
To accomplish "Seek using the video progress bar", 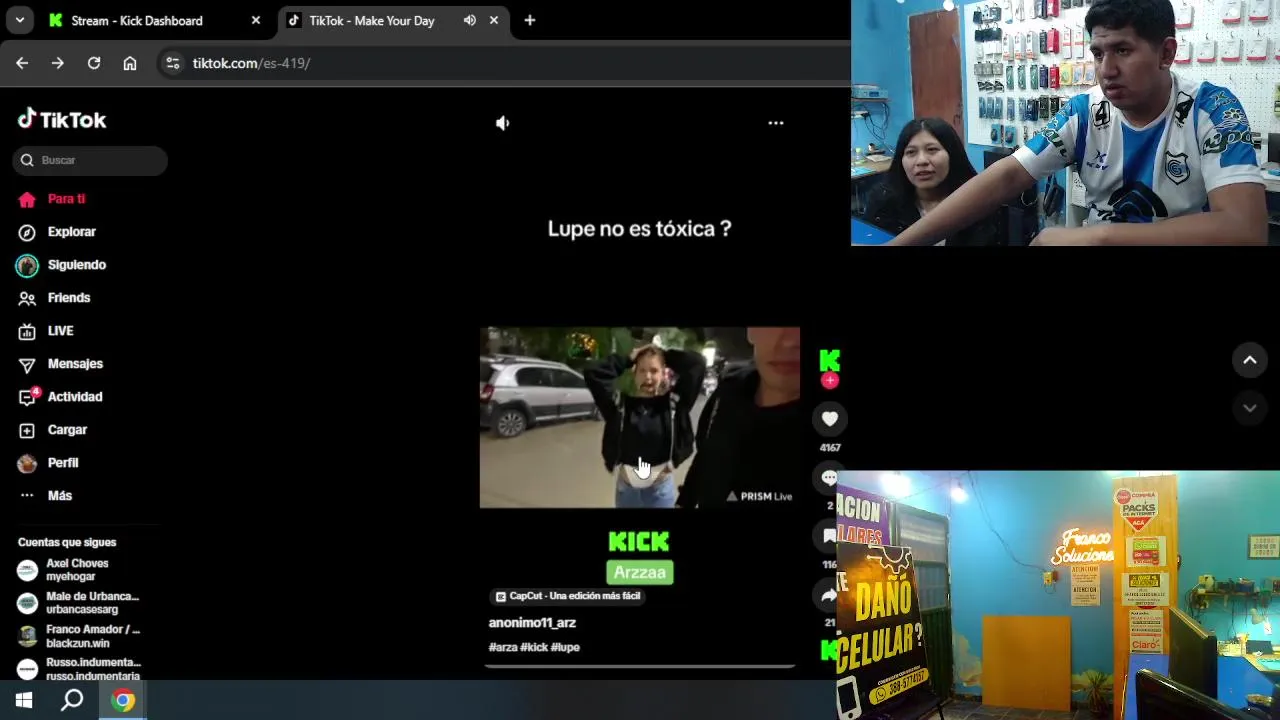I will [x=639, y=666].
